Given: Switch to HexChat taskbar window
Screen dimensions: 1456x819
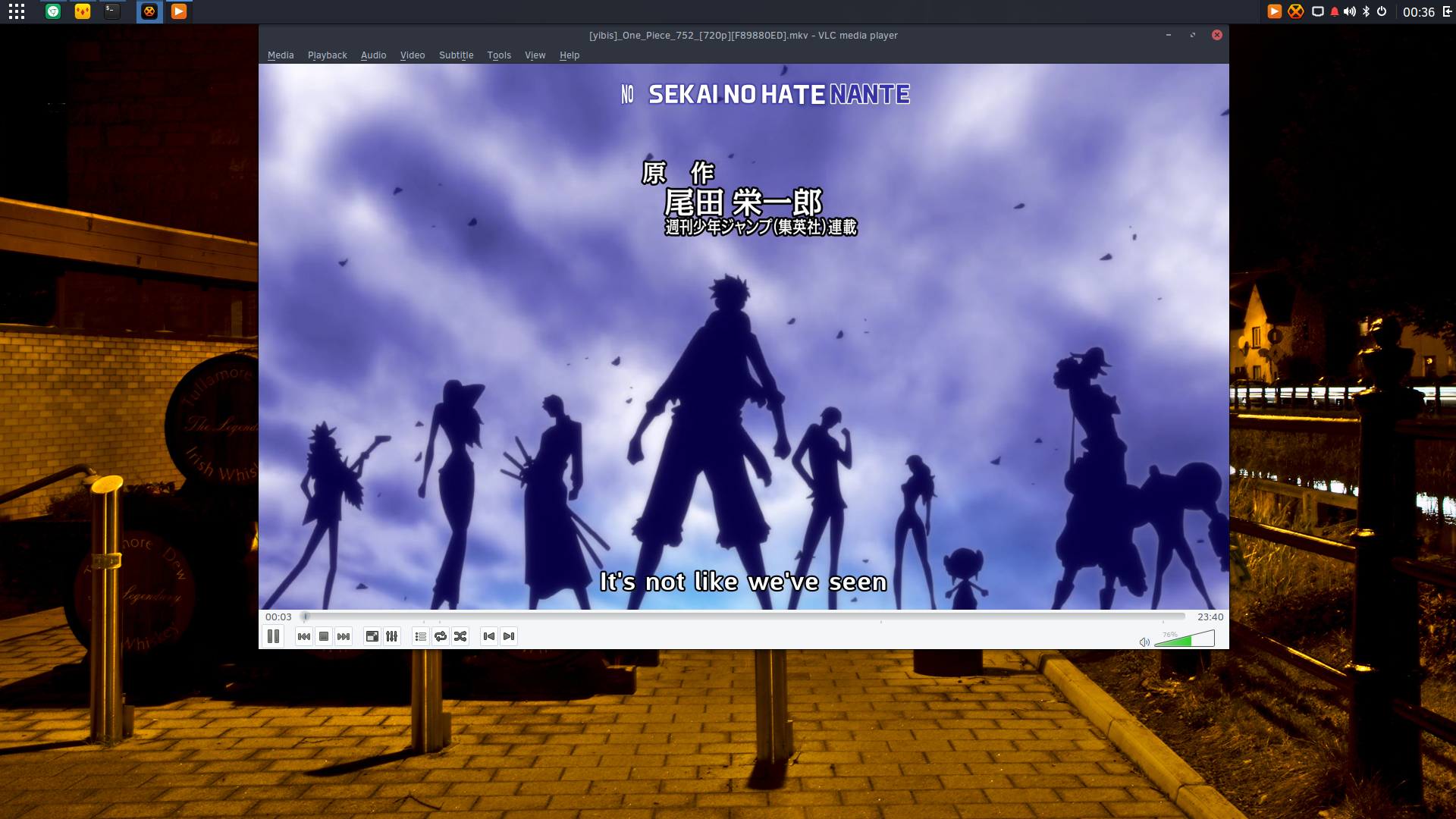Looking at the screenshot, I should (149, 11).
